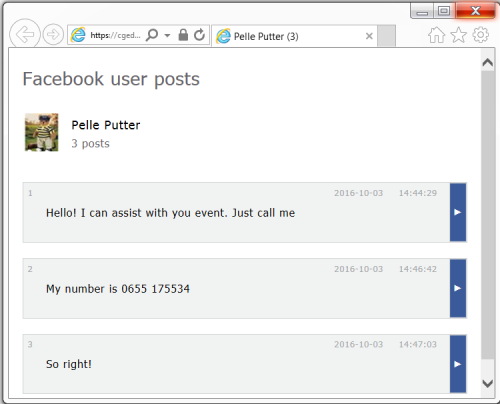The image size is (500, 404).
Task: Expand post 1 with blue arrow
Action: 458,212
